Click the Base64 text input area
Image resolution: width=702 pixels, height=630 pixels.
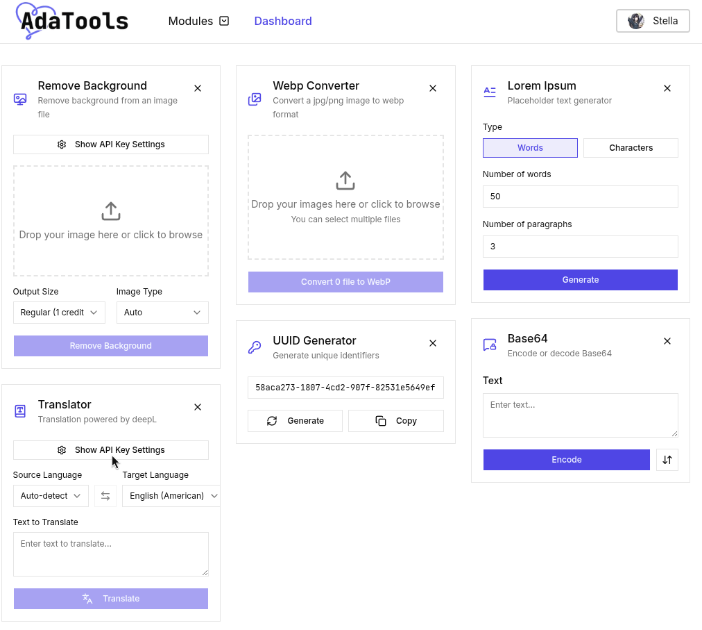coord(580,414)
